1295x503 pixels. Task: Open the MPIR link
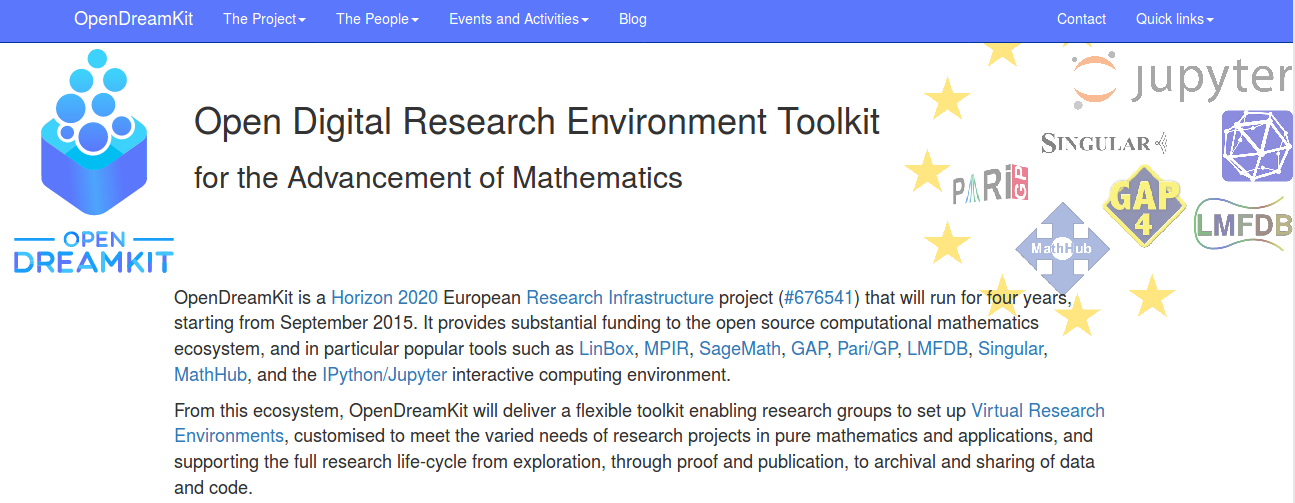coord(666,350)
